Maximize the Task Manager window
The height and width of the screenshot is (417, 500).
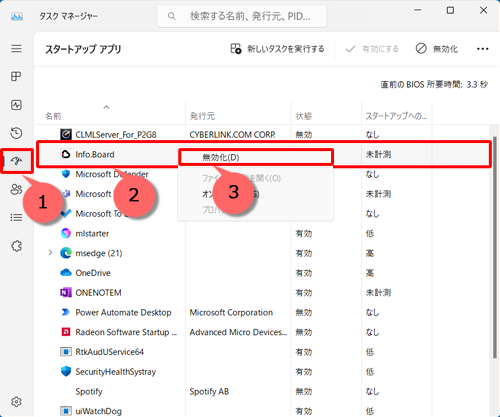tap(450, 10)
